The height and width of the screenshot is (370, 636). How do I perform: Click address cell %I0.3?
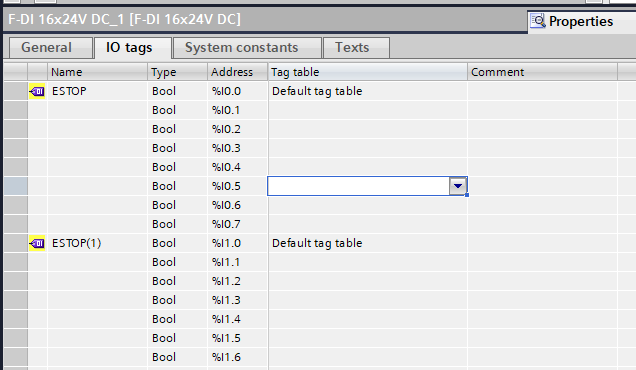coord(238,148)
